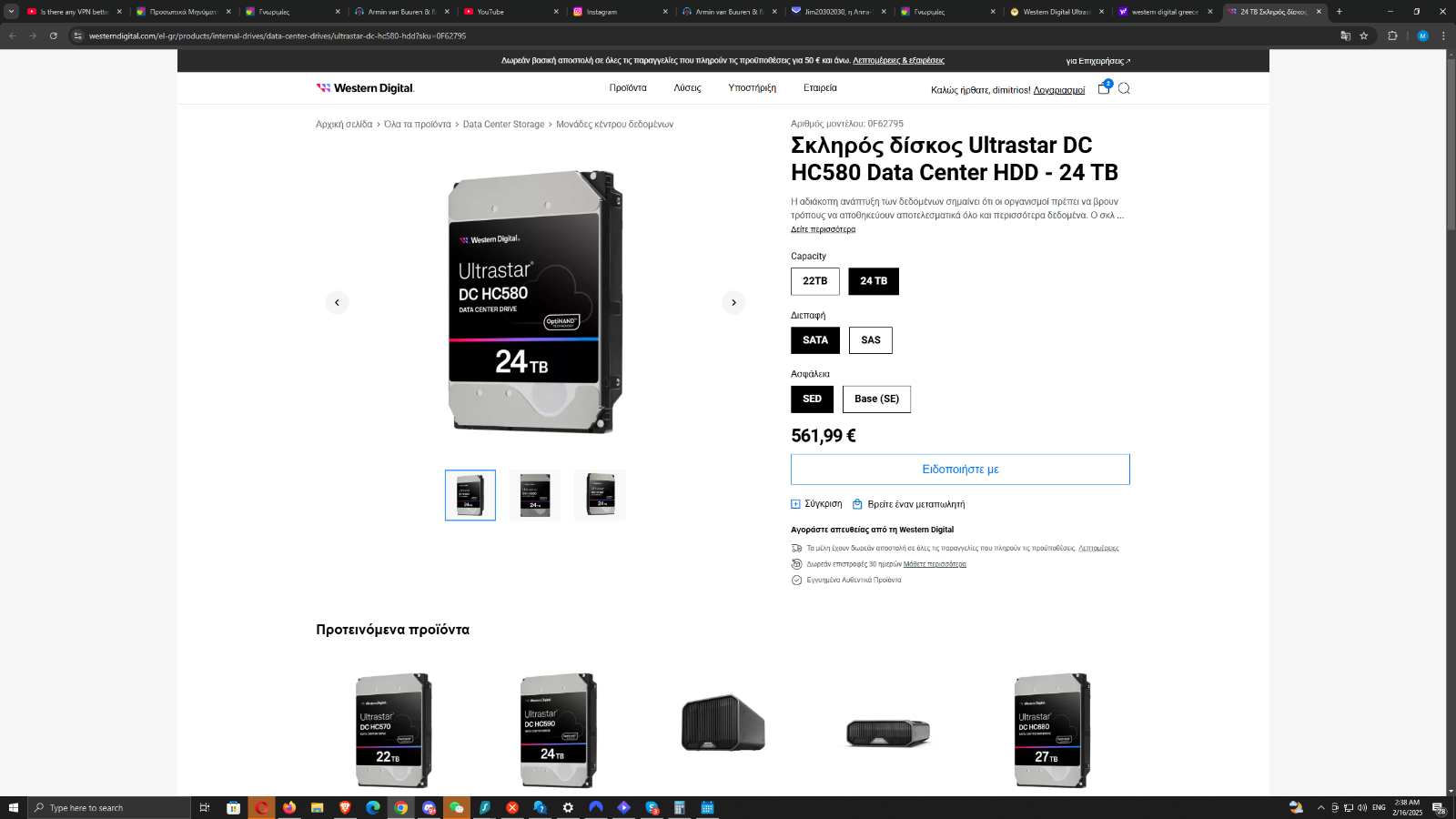Open the notification center icon
Screen dimensions: 1456x819
tap(1439, 807)
